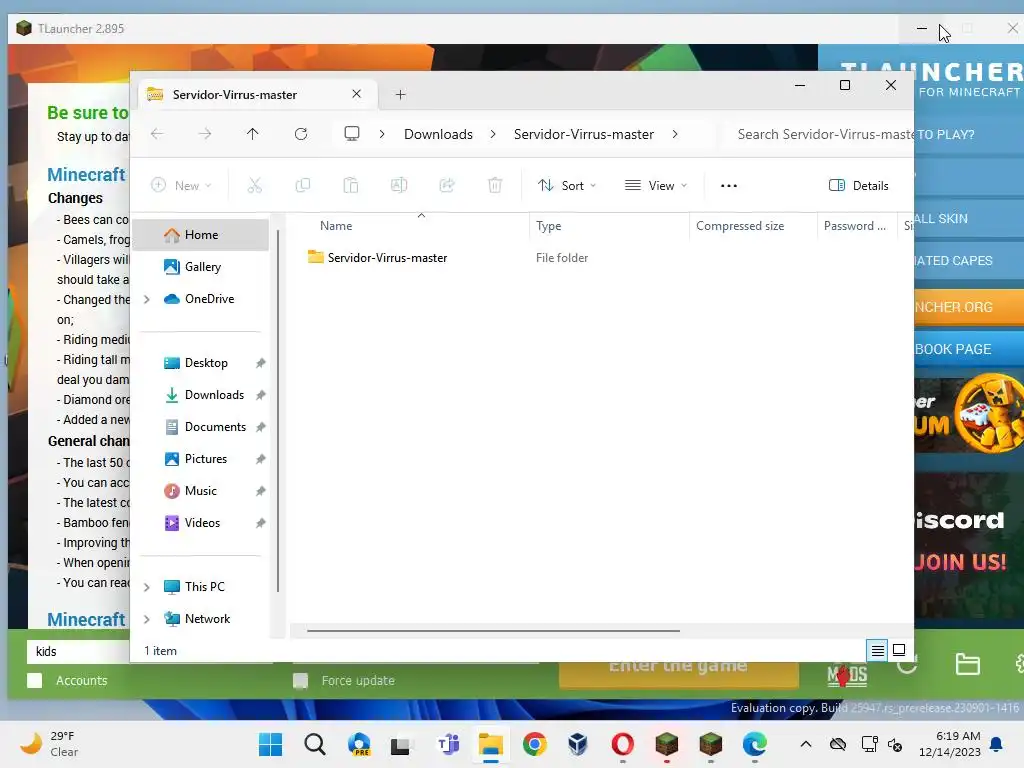
Task: Click Enter the game button in TLauncher
Action: [678, 673]
